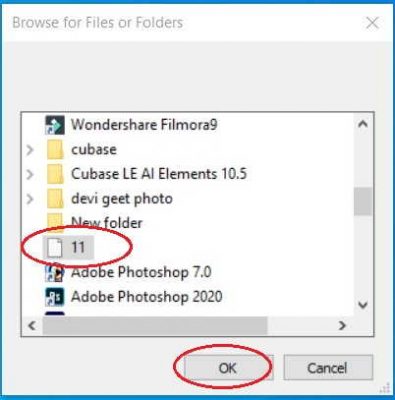
Task: Click the blank file icon named 11
Action: point(55,247)
